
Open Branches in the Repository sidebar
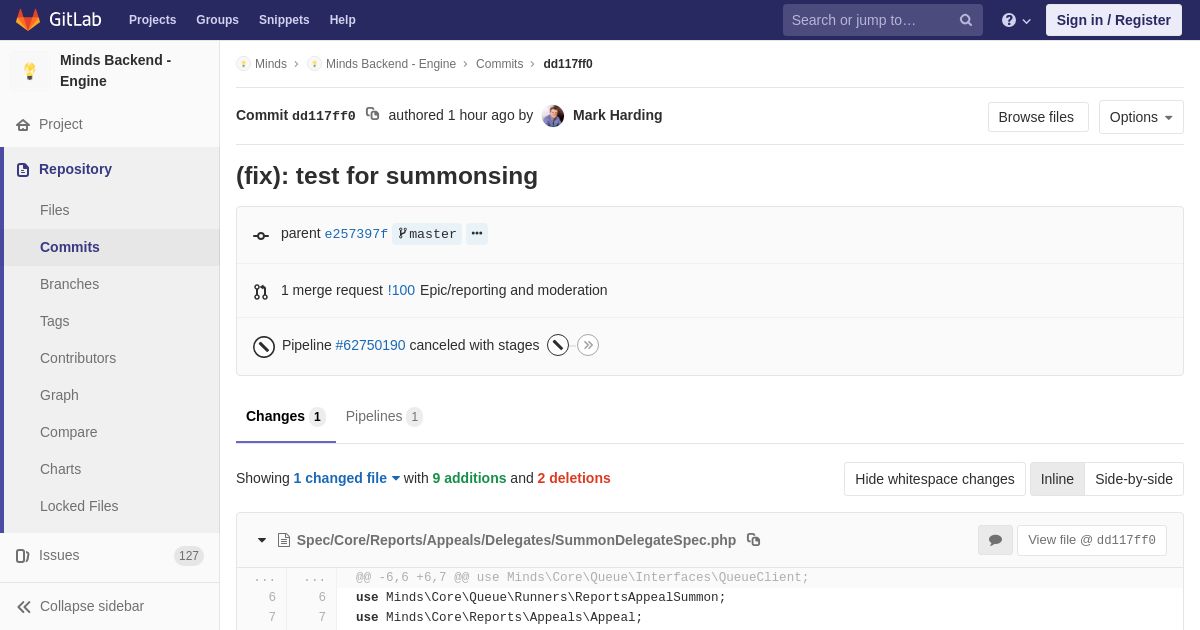69,284
